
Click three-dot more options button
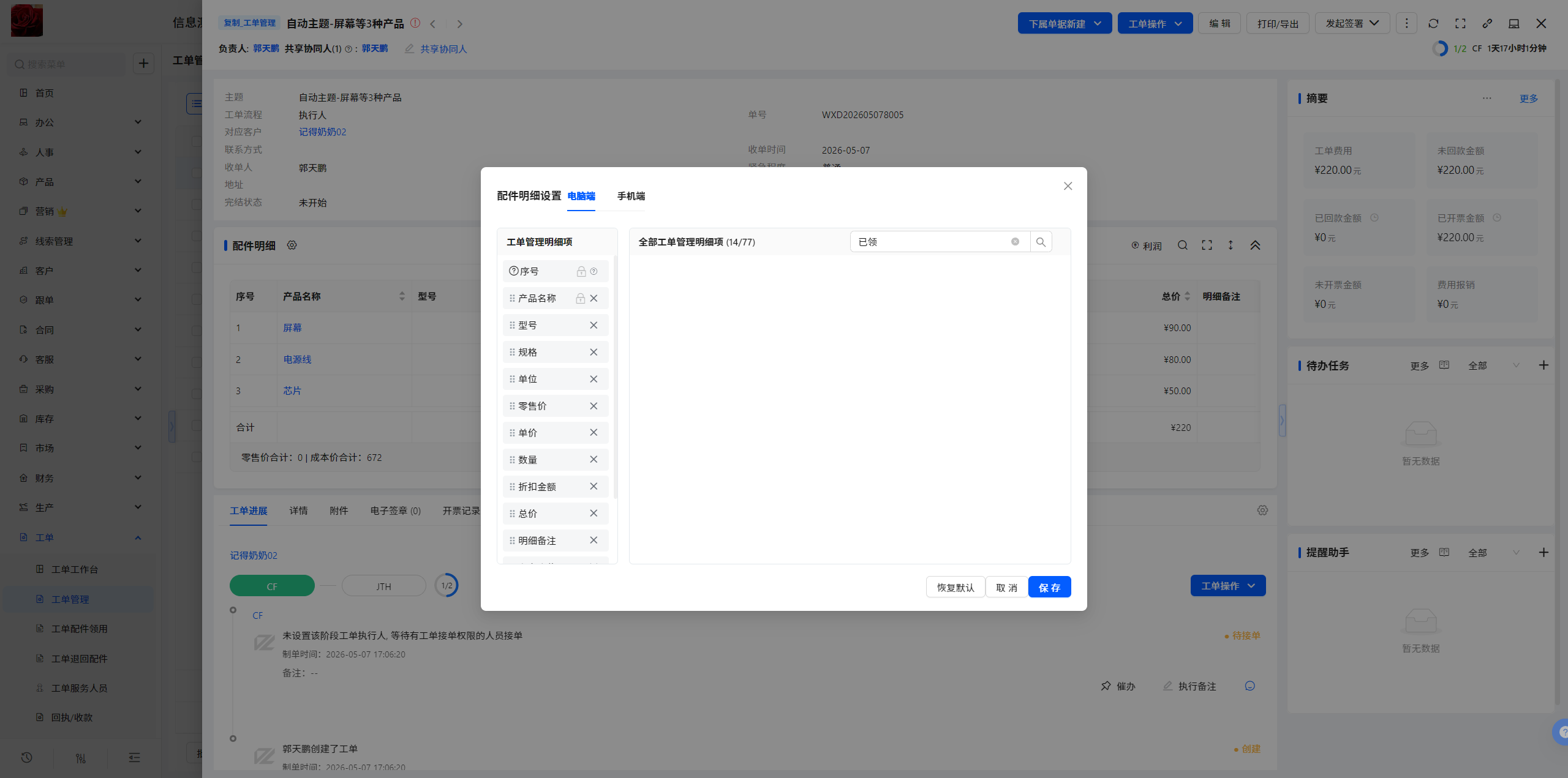pos(1406,23)
